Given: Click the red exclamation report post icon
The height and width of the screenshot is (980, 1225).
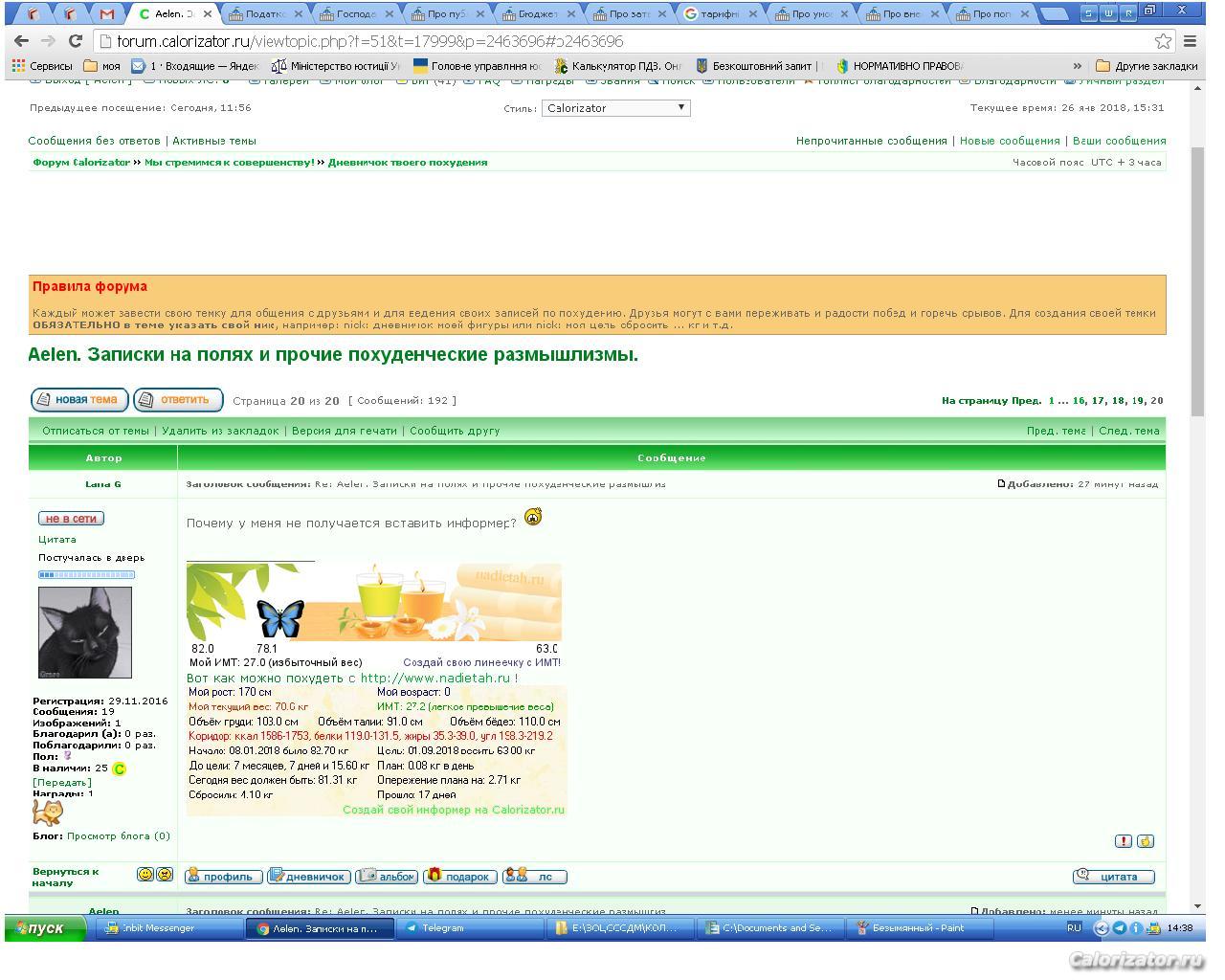Looking at the screenshot, I should [x=1123, y=841].
